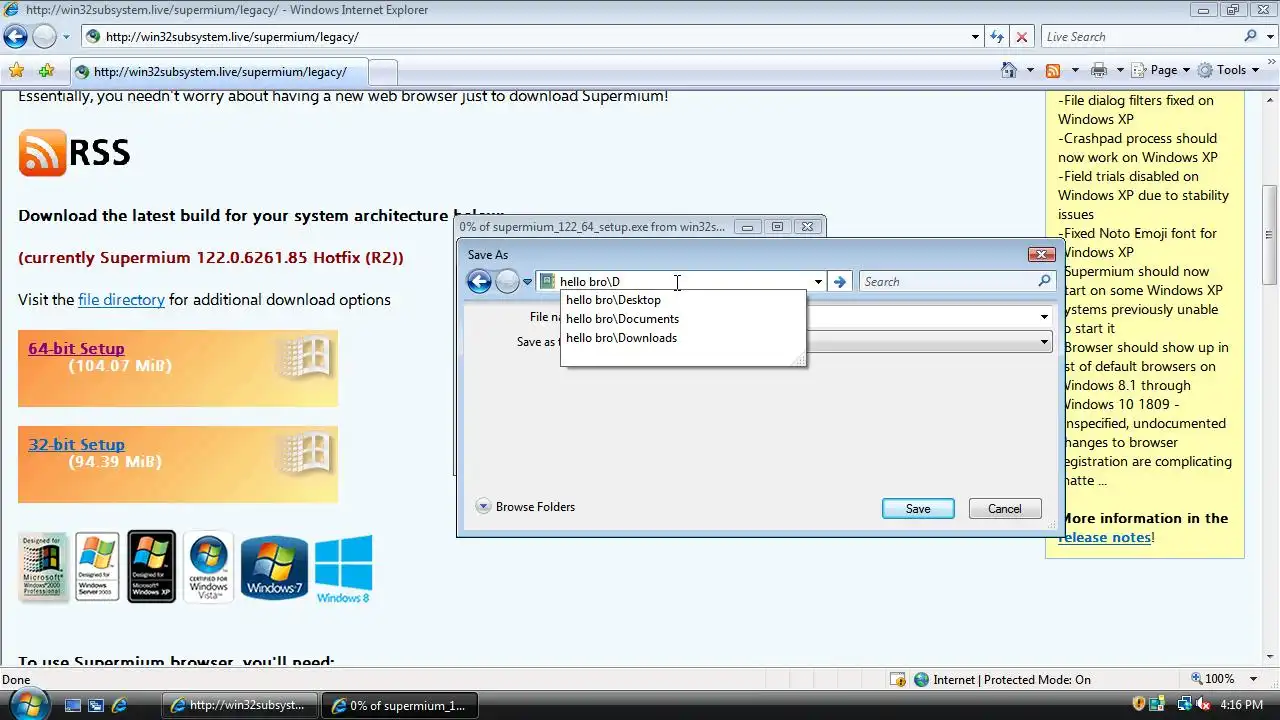Go back in Internet Explorer
Viewport: 1280px width, 720px height.
(15, 37)
